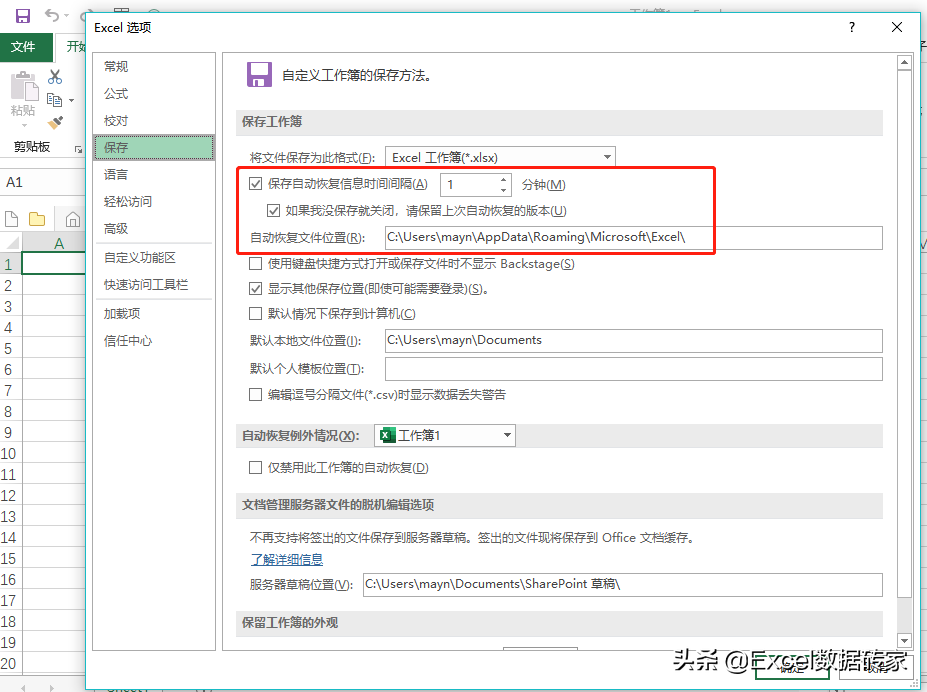
Task: Select cell A1 in the worksheet
Action: pos(54,263)
